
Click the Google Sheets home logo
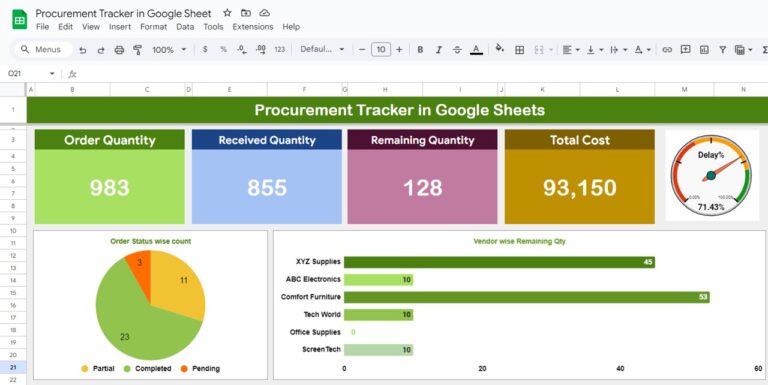[20, 20]
